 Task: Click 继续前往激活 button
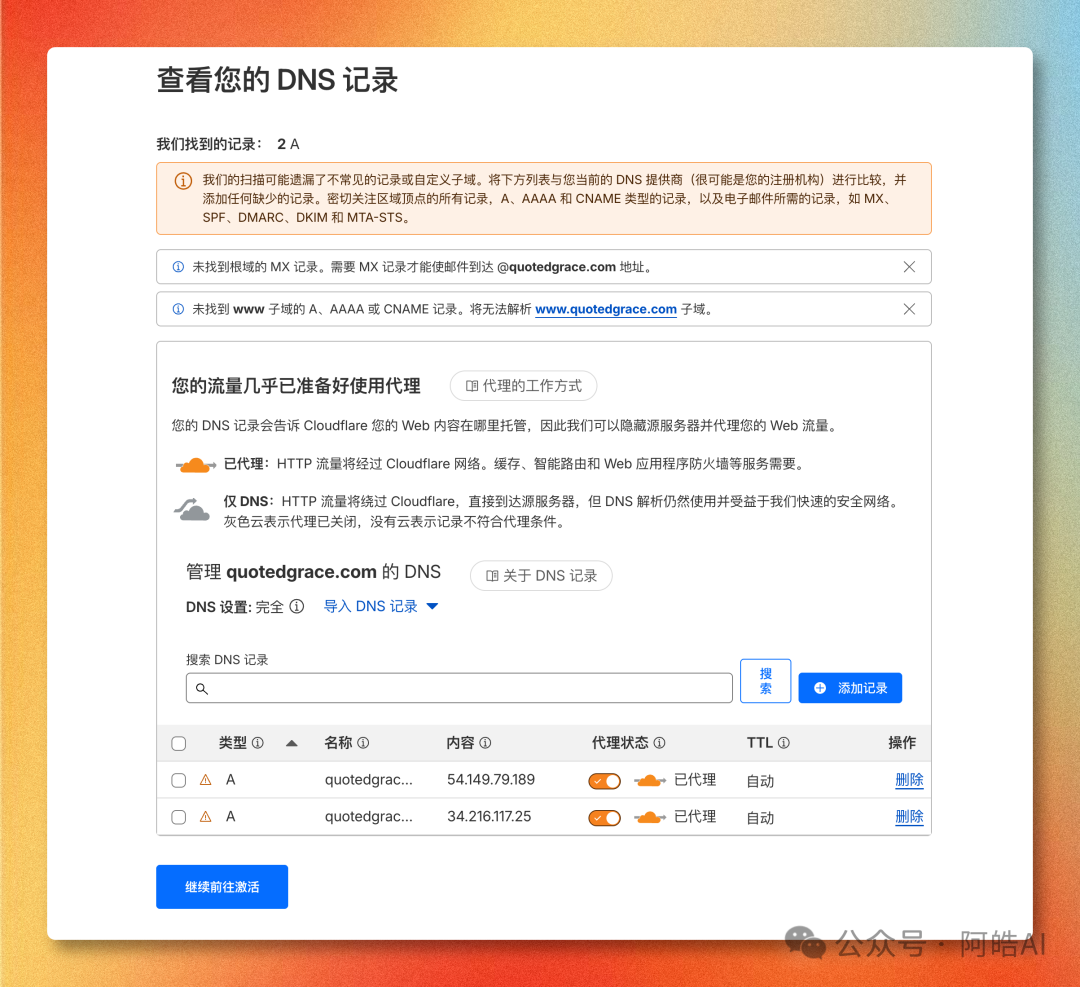pos(222,887)
